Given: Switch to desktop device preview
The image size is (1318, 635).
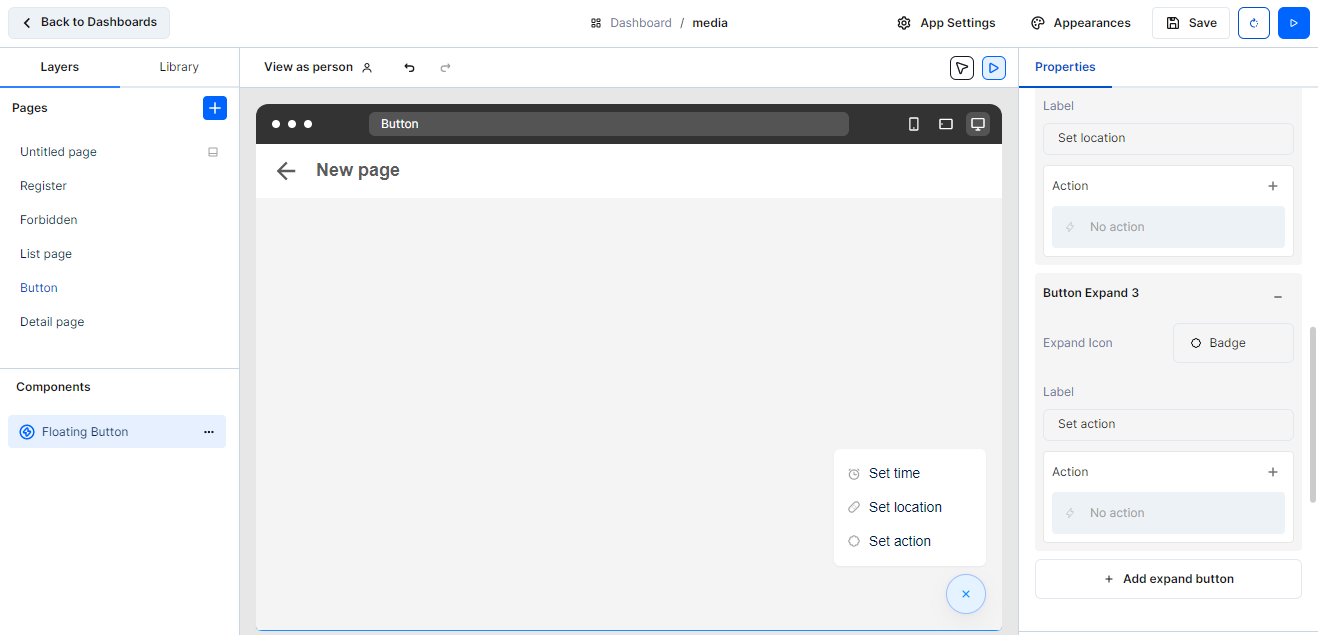Looking at the screenshot, I should tap(977, 124).
